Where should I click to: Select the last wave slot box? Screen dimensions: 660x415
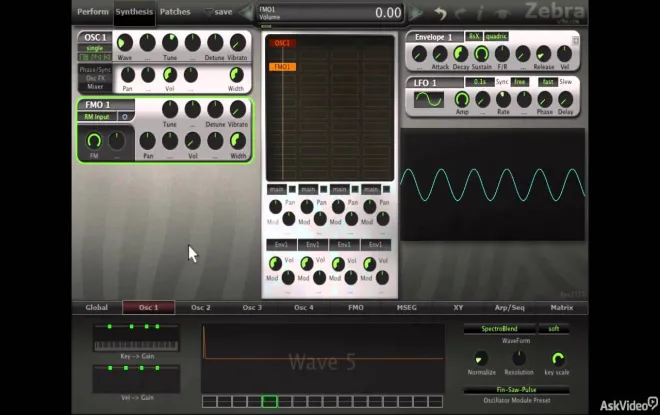435,402
